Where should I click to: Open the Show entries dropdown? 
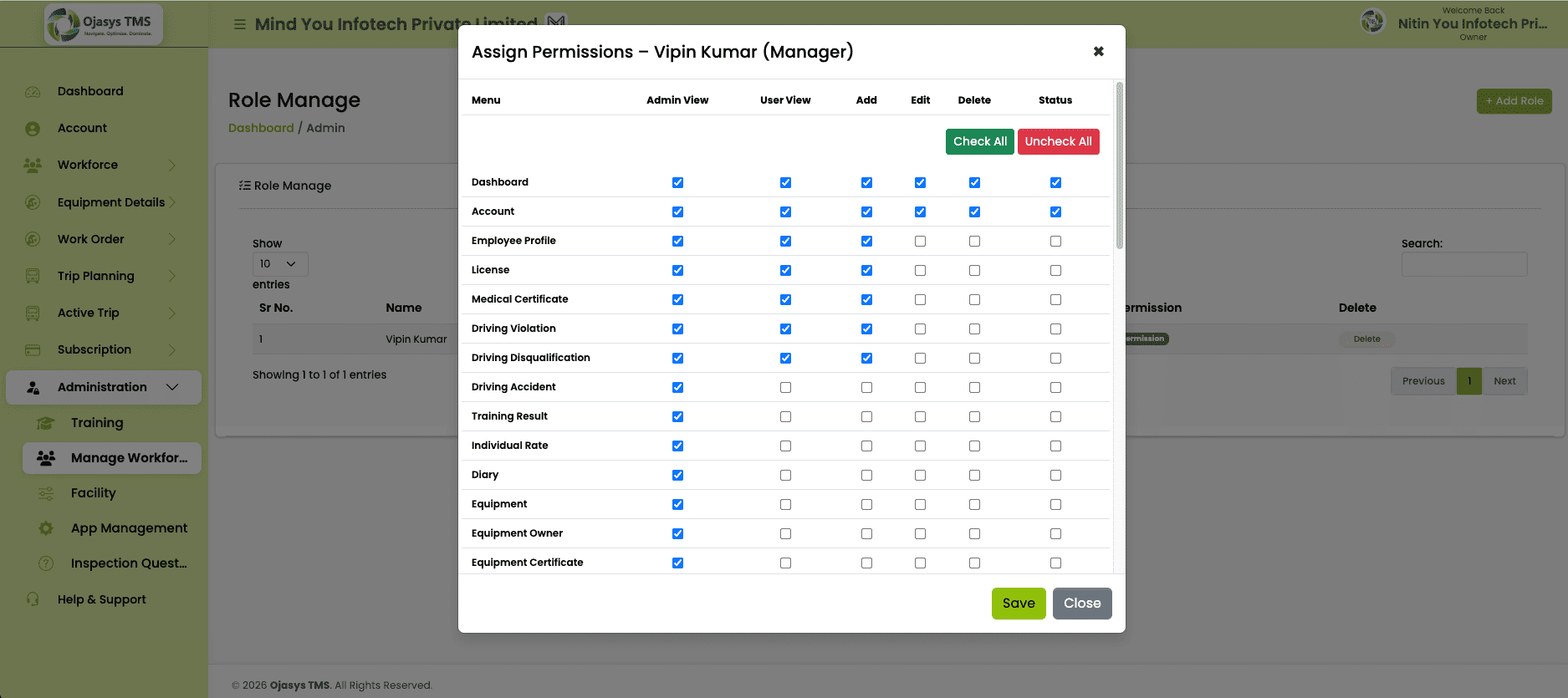(280, 264)
